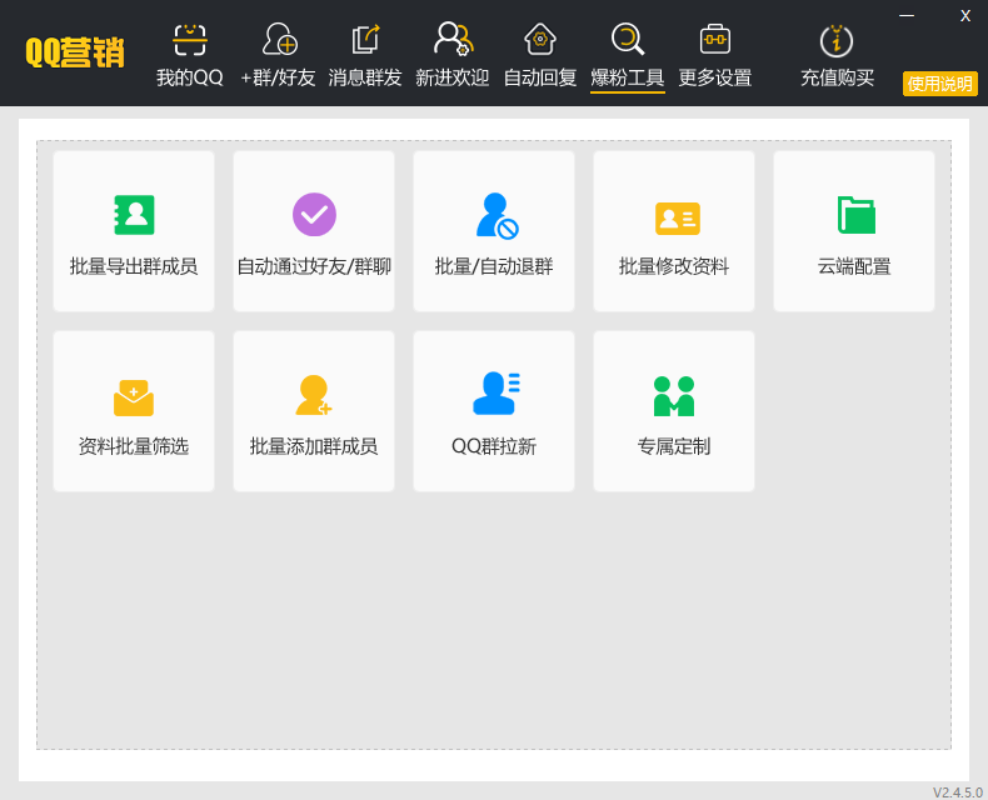Click the V2.4.5.0 version text

coord(957,792)
